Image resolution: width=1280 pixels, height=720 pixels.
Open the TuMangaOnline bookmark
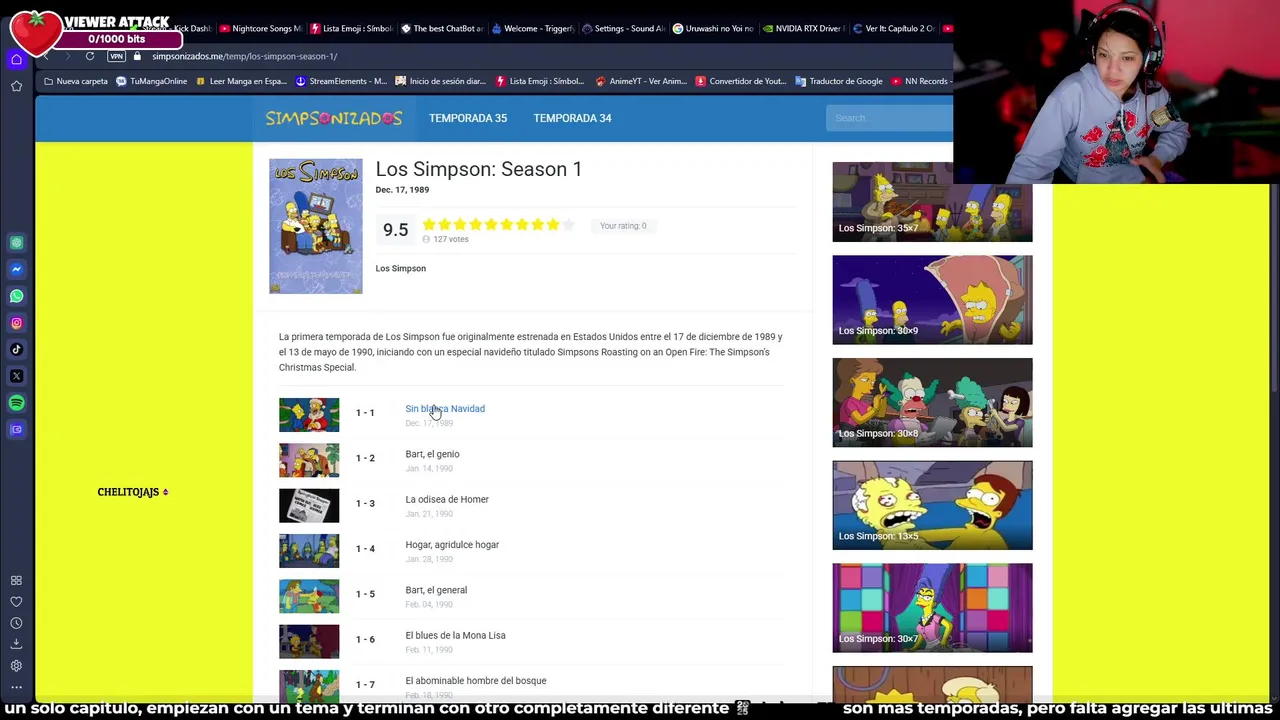click(x=151, y=81)
